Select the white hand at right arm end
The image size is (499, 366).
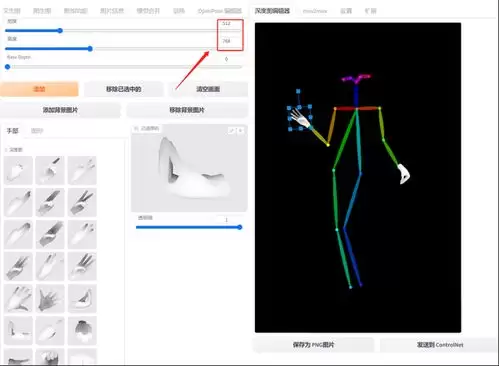click(404, 174)
